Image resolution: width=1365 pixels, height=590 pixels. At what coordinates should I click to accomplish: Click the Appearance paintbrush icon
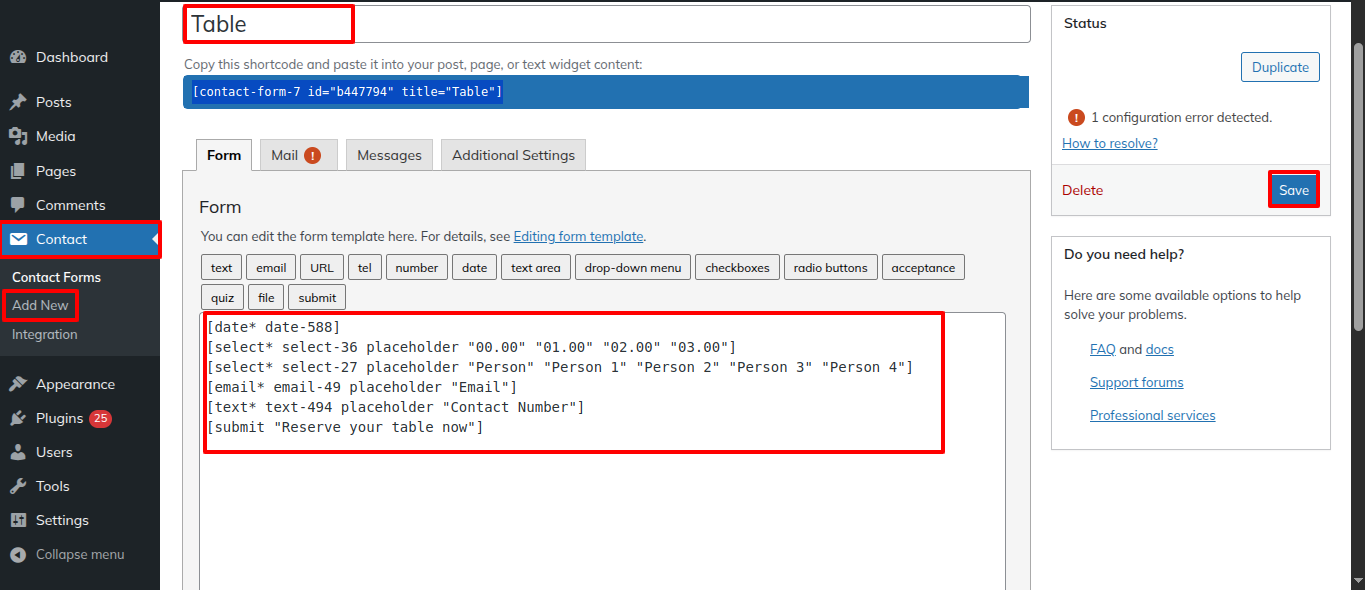[x=18, y=384]
